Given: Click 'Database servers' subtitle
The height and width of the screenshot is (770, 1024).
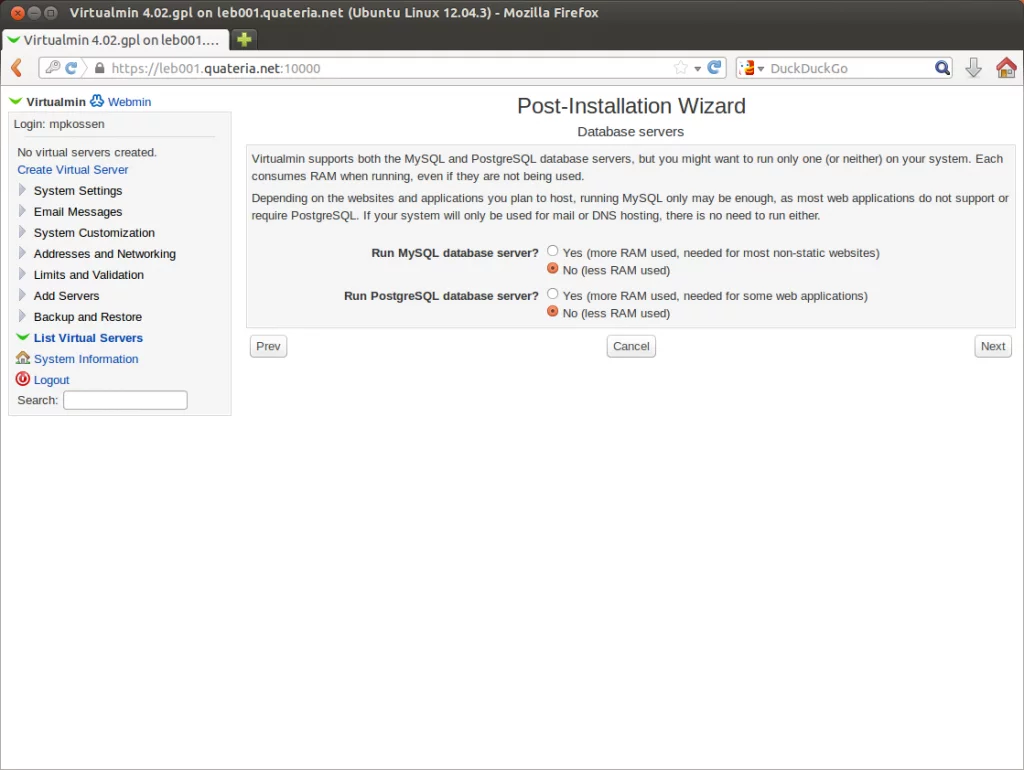Looking at the screenshot, I should 630,131.
